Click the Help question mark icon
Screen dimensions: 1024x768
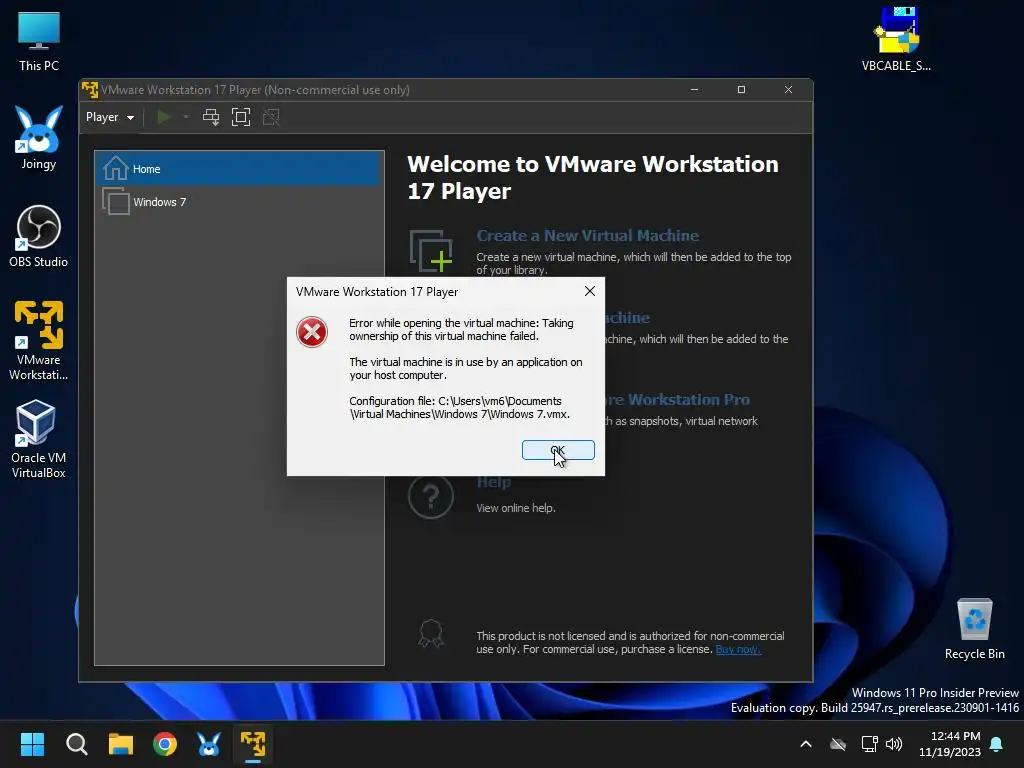click(431, 497)
